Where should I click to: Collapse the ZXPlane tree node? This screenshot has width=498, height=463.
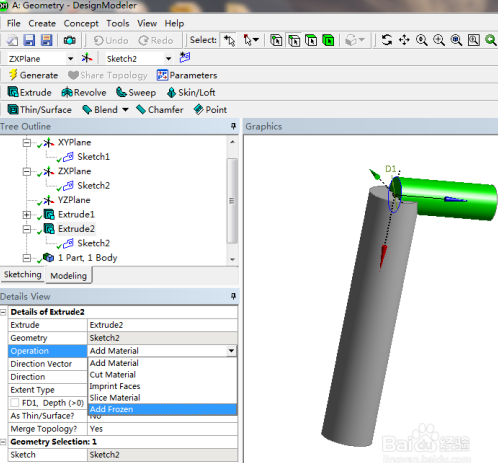click(x=27, y=172)
